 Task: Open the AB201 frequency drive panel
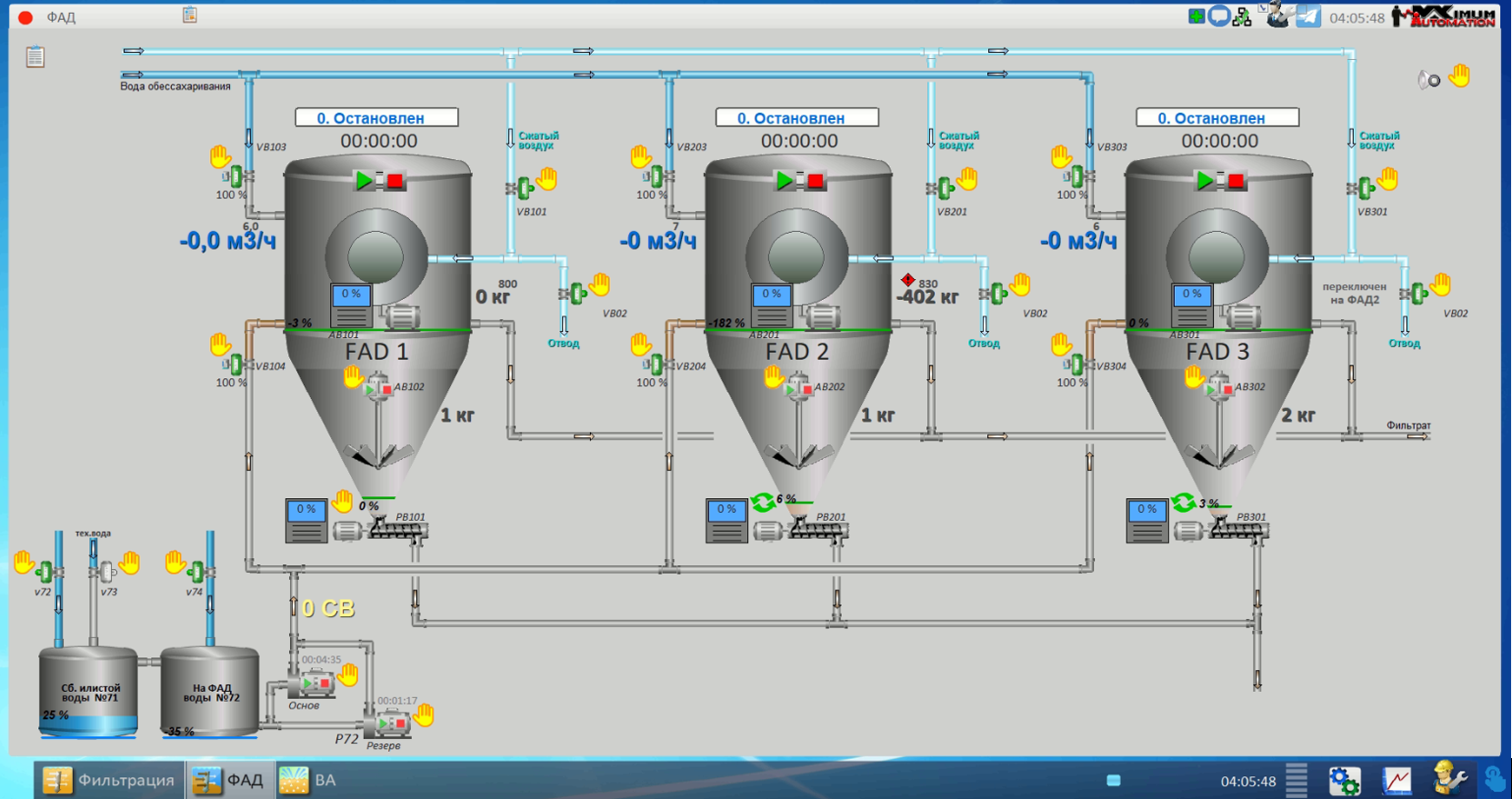point(772,305)
